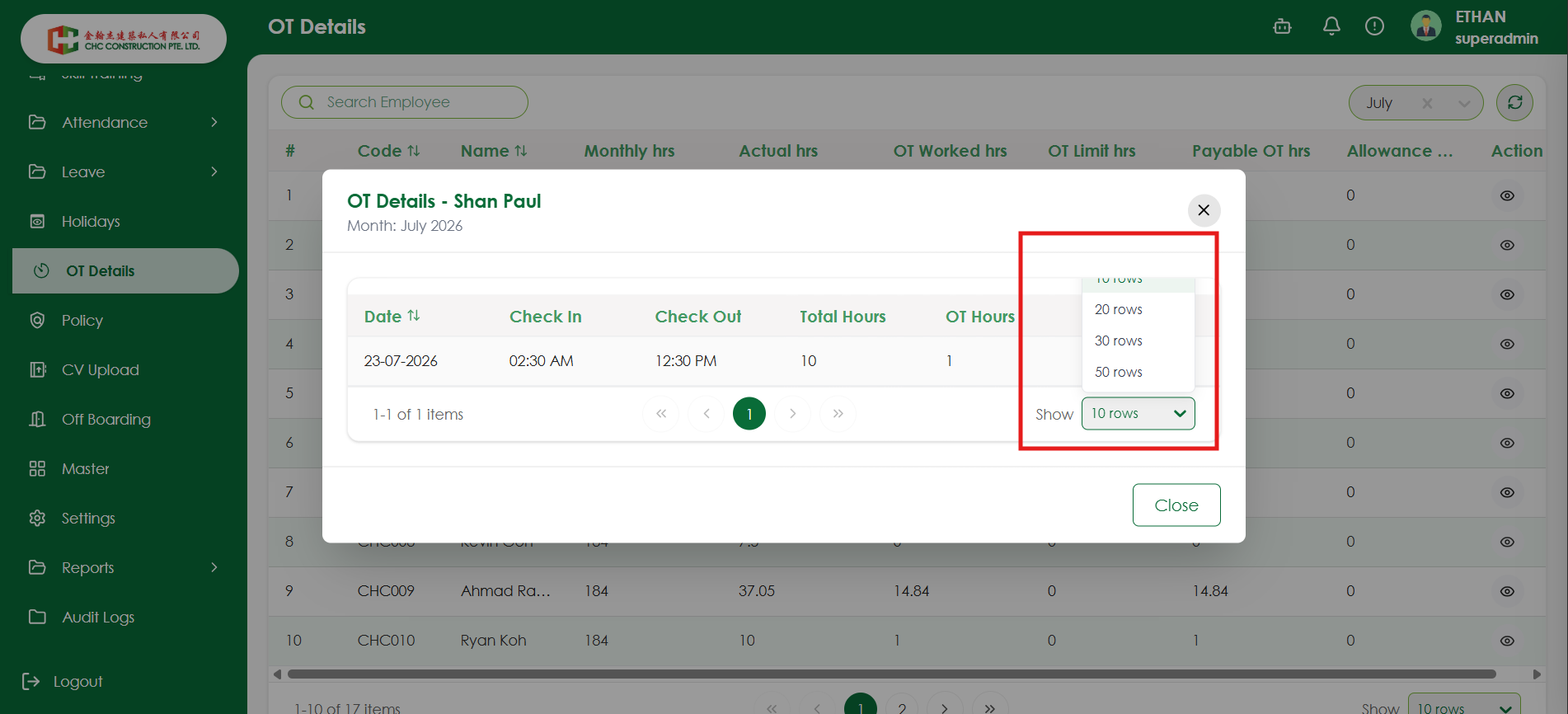Click horizontal scrollbar's right arrow

click(1537, 674)
